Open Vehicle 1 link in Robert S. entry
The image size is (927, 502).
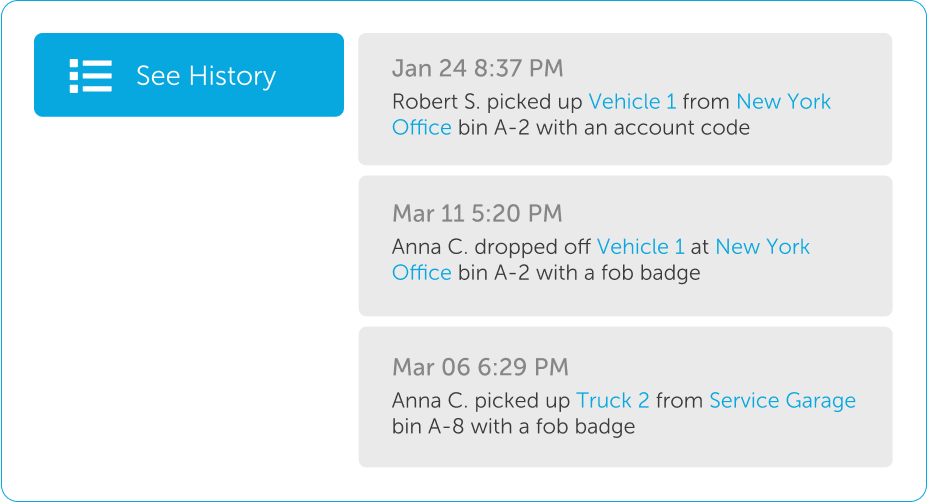pos(632,102)
